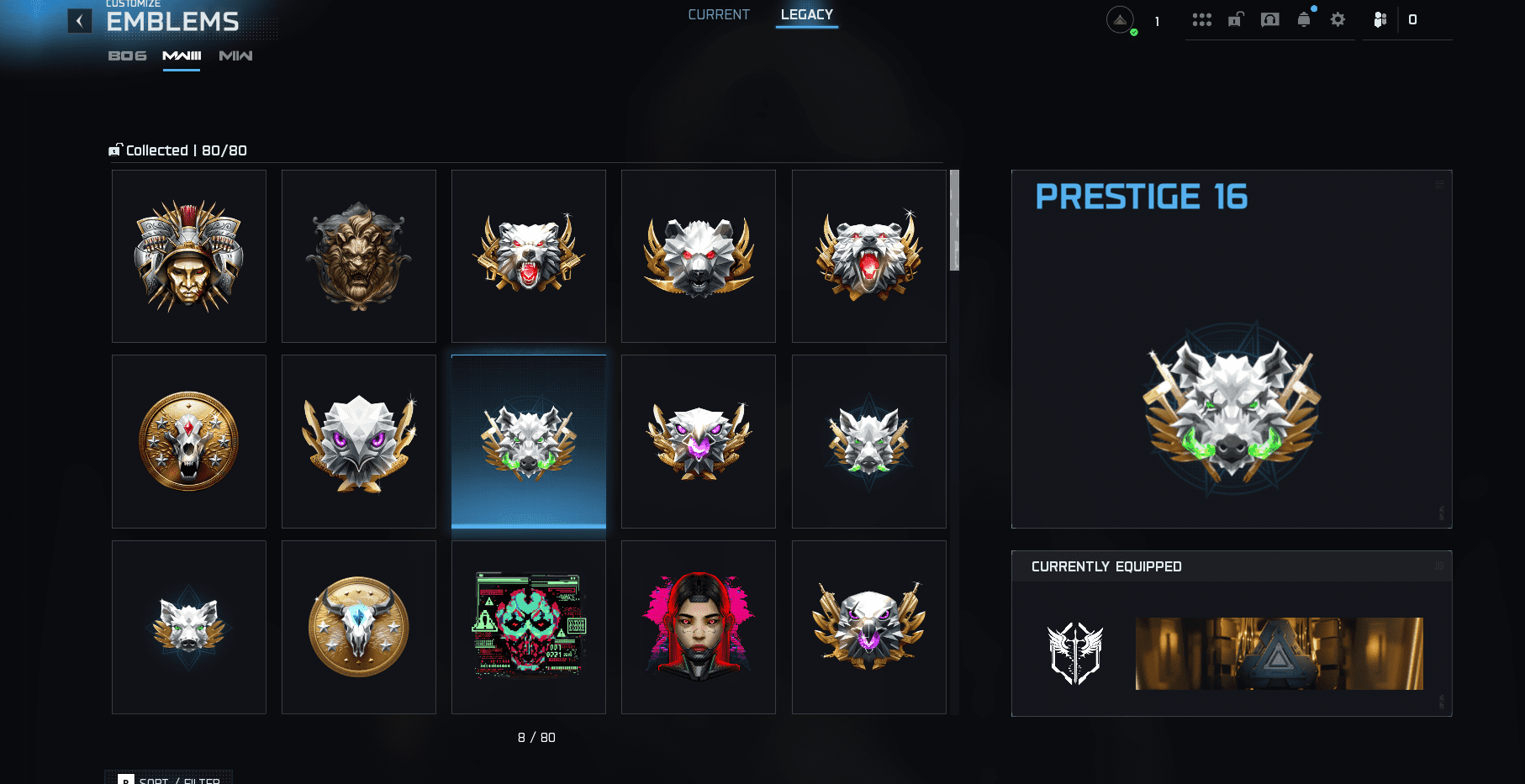The height and width of the screenshot is (784, 1525).
Task: Open the notifications bell icon
Action: point(1304,19)
